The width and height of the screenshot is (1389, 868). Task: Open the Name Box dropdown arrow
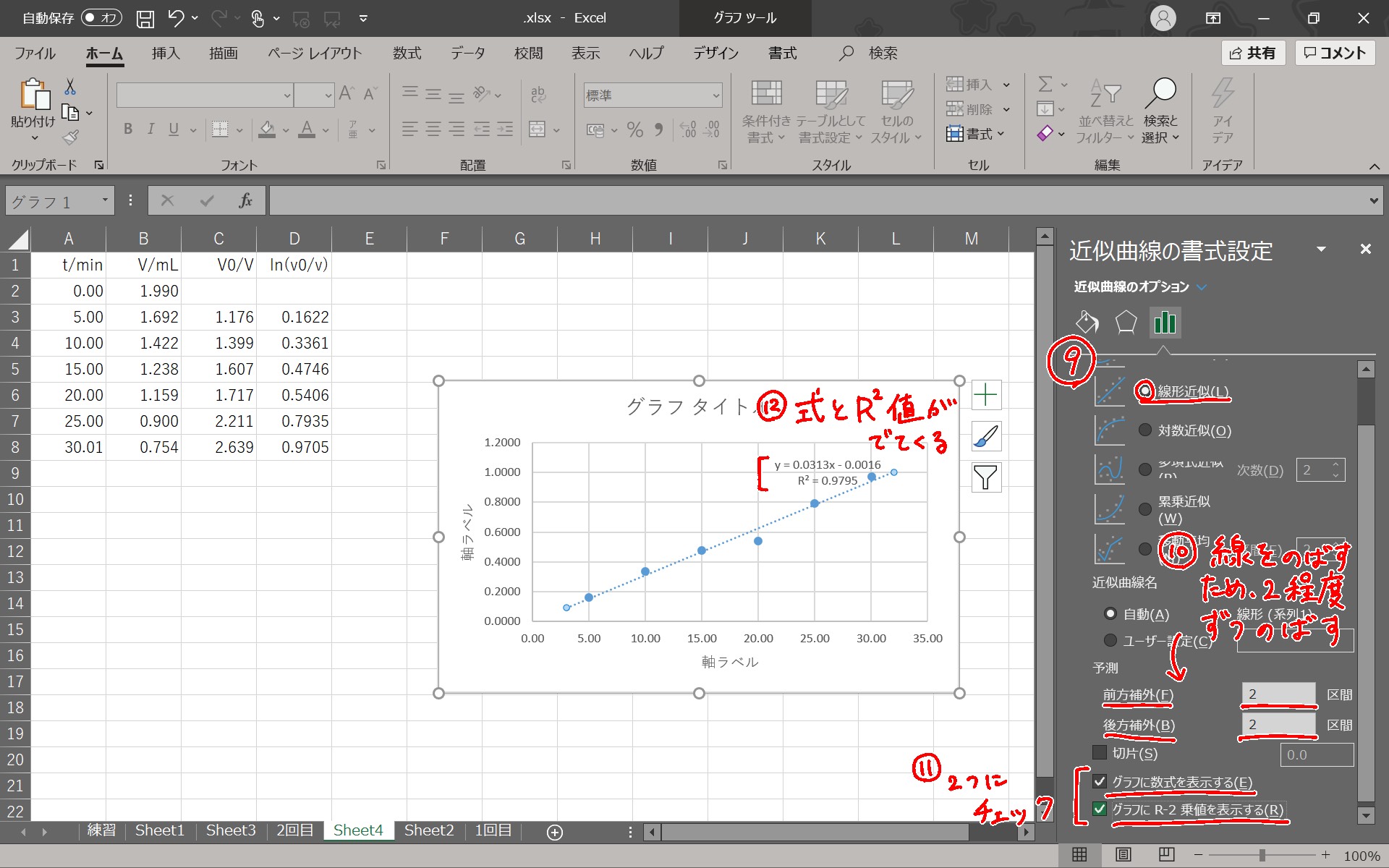pyautogui.click(x=105, y=200)
